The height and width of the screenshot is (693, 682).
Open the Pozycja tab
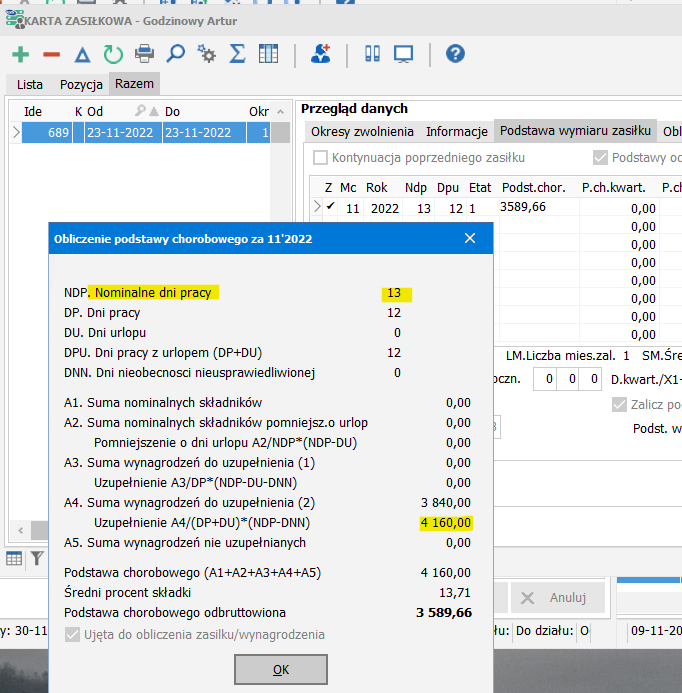click(81, 84)
